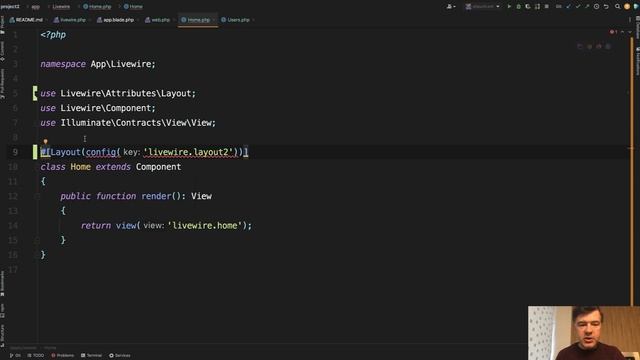Open the Pull Requests tool window sidebar
Screen dimensions: 640x360
pyautogui.click(x=2, y=84)
